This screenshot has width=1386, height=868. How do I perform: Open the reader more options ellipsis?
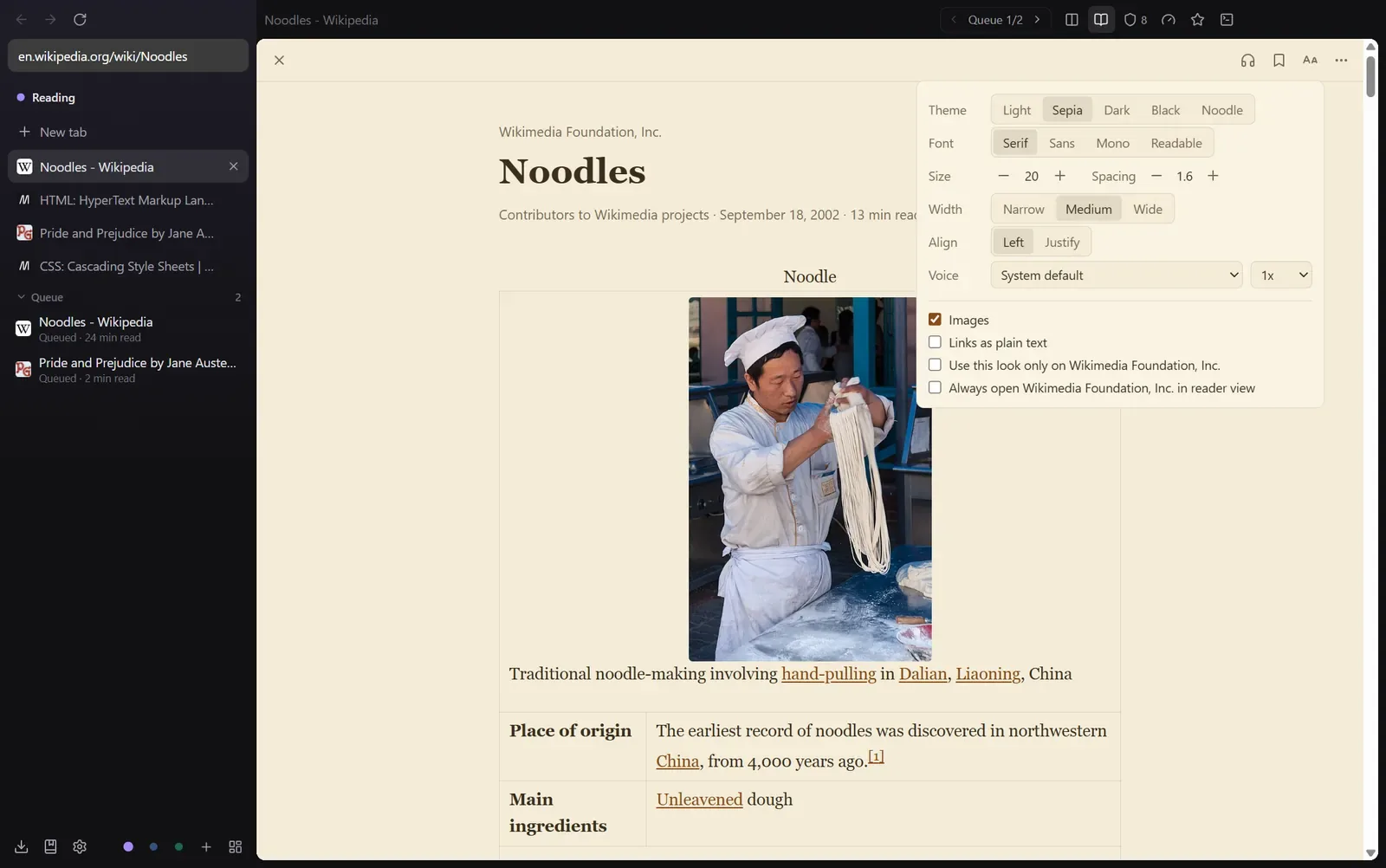1341,60
